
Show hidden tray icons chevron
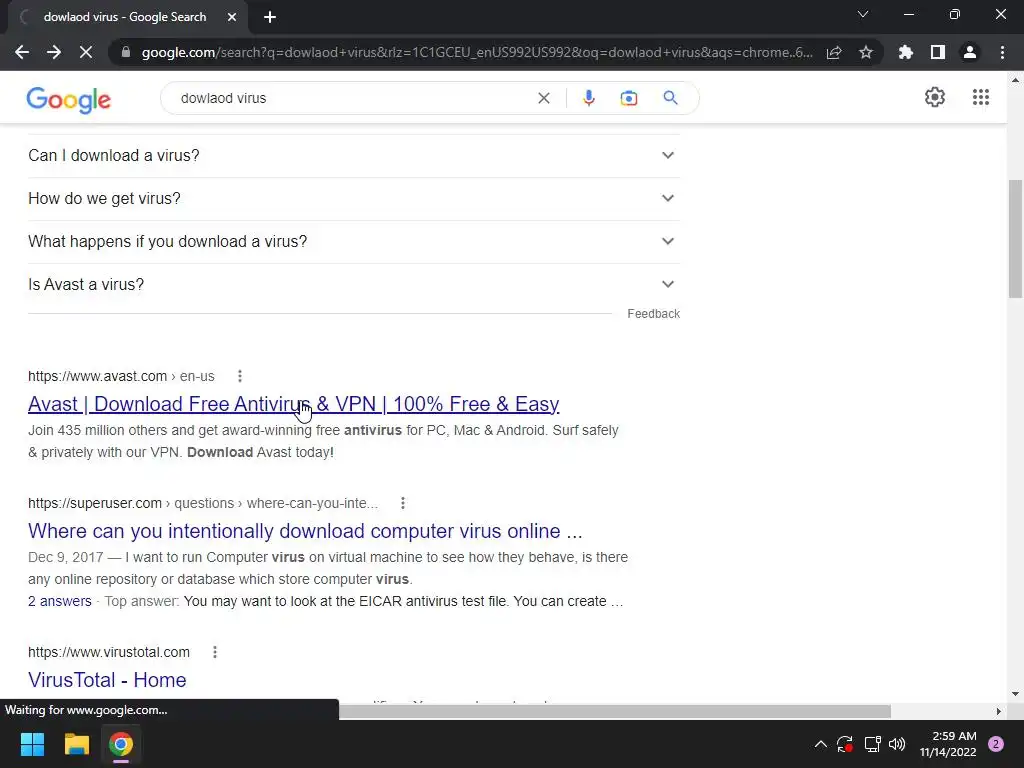pos(821,744)
